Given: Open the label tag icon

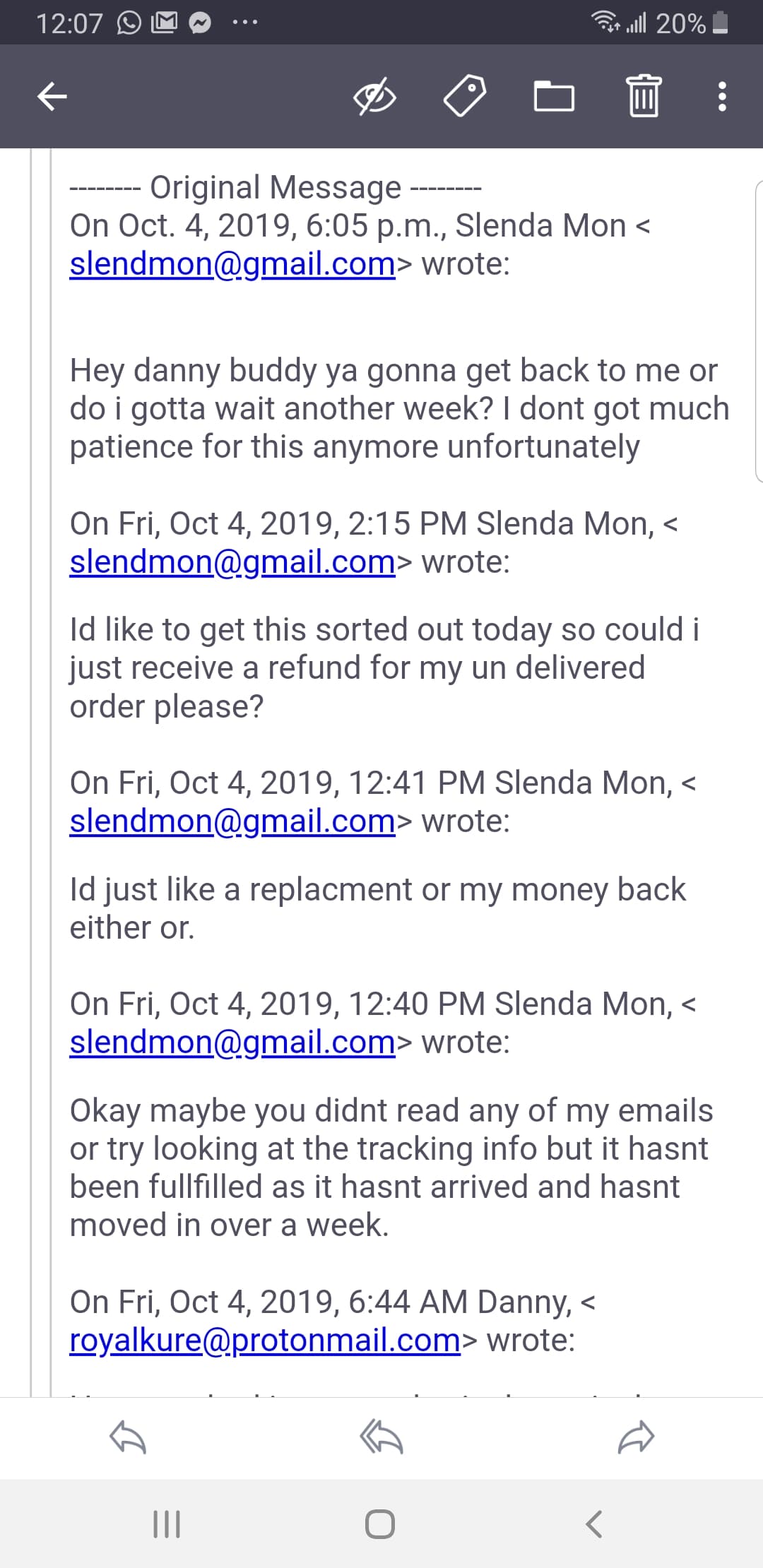Looking at the screenshot, I should (464, 96).
